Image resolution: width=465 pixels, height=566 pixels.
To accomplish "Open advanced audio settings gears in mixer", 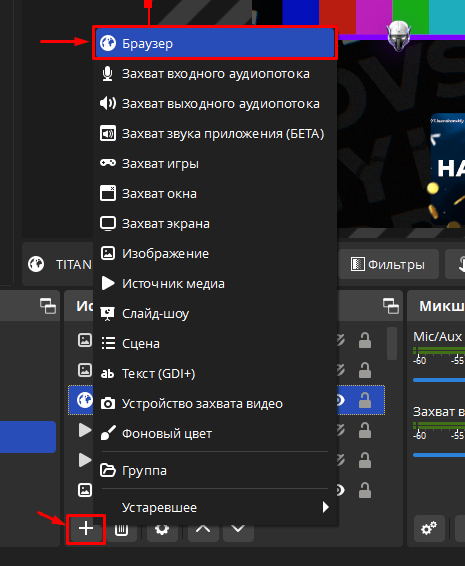I will [x=429, y=529].
